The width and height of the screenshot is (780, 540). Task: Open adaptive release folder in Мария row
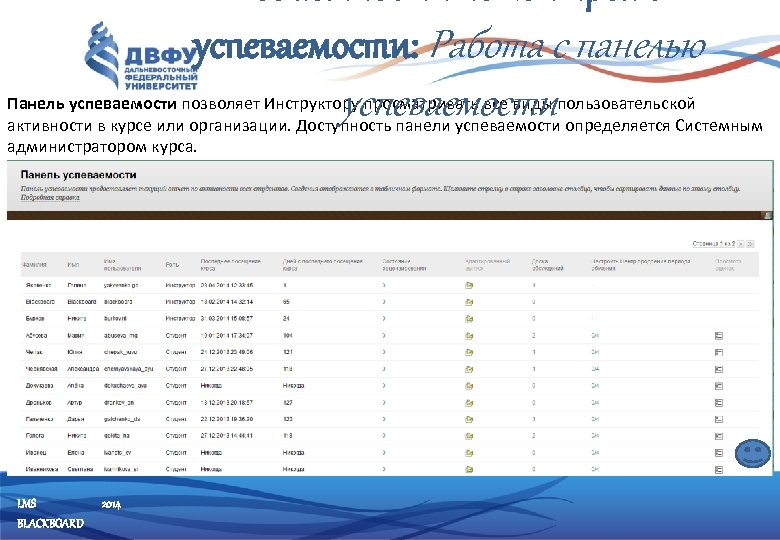point(469,336)
